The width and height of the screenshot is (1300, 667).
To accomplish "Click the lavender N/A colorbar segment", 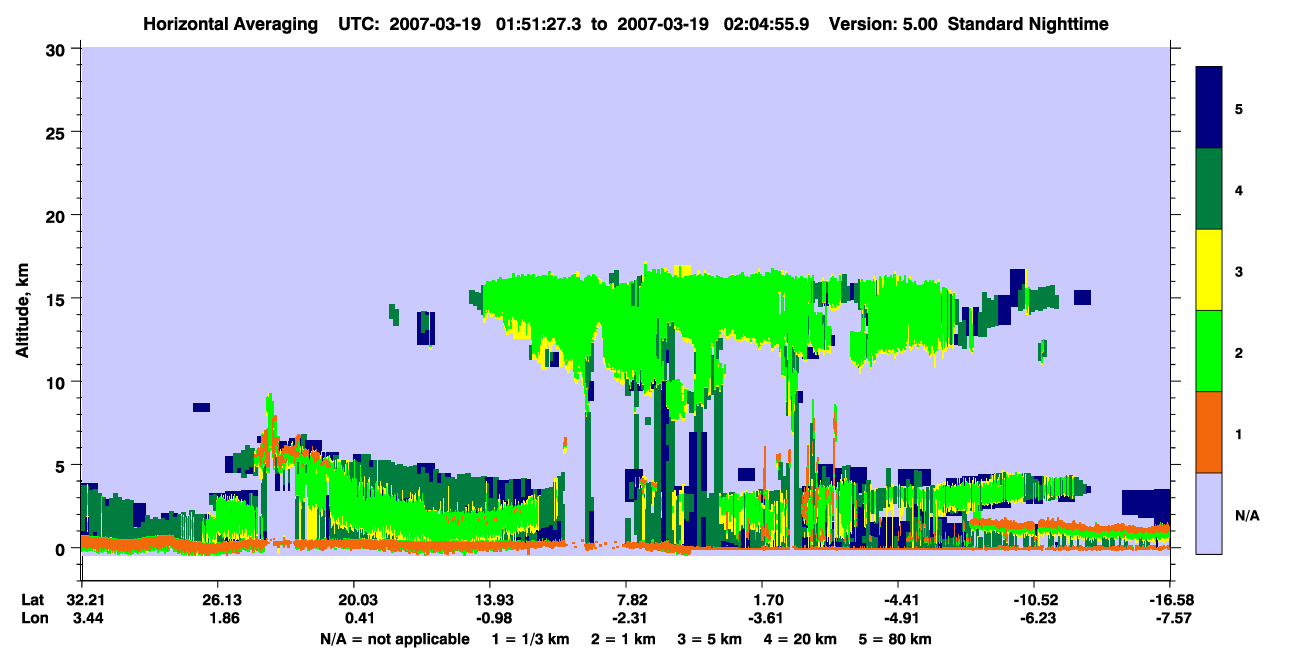I will [x=1209, y=513].
